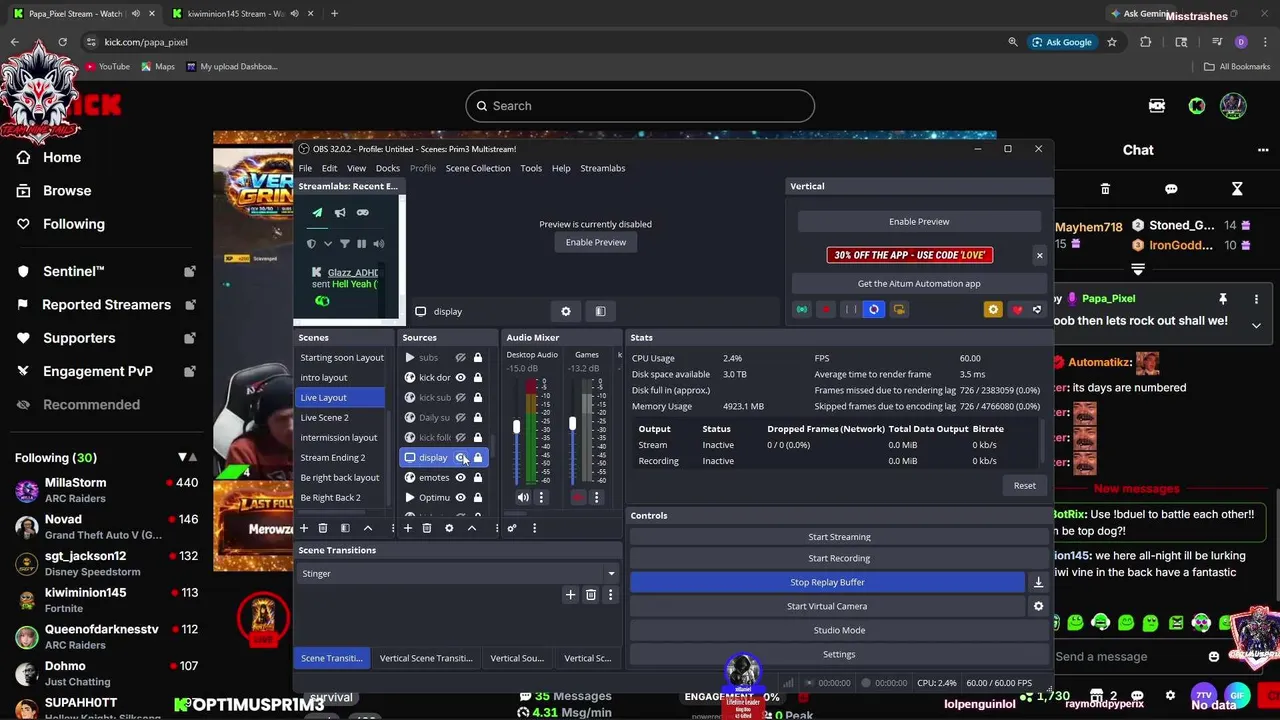This screenshot has width=1280, height=720.
Task: Unlock the display source
Action: coord(478,457)
